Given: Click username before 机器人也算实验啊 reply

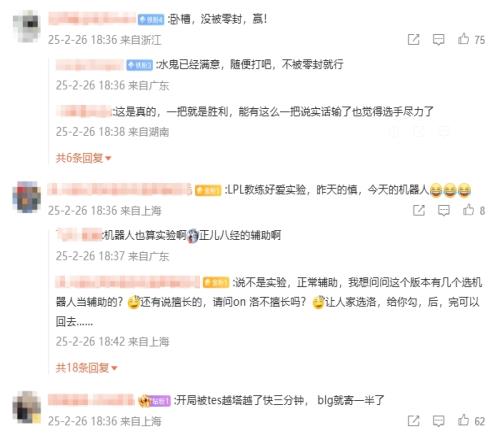Looking at the screenshot, I should tap(79, 235).
